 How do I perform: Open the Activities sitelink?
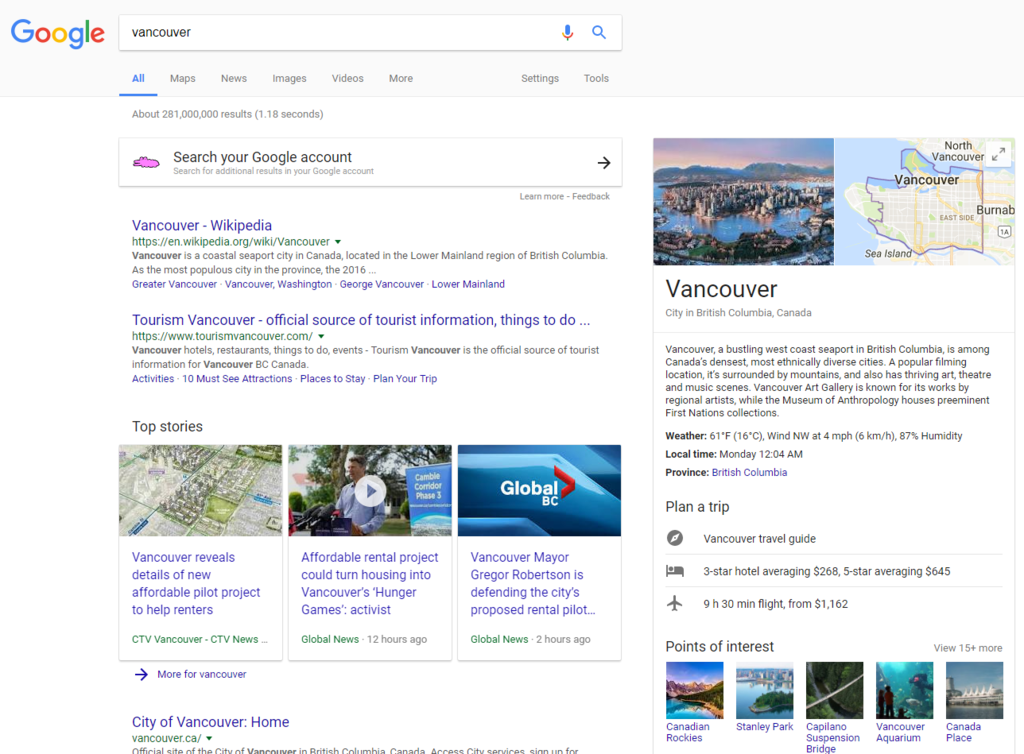coord(153,379)
